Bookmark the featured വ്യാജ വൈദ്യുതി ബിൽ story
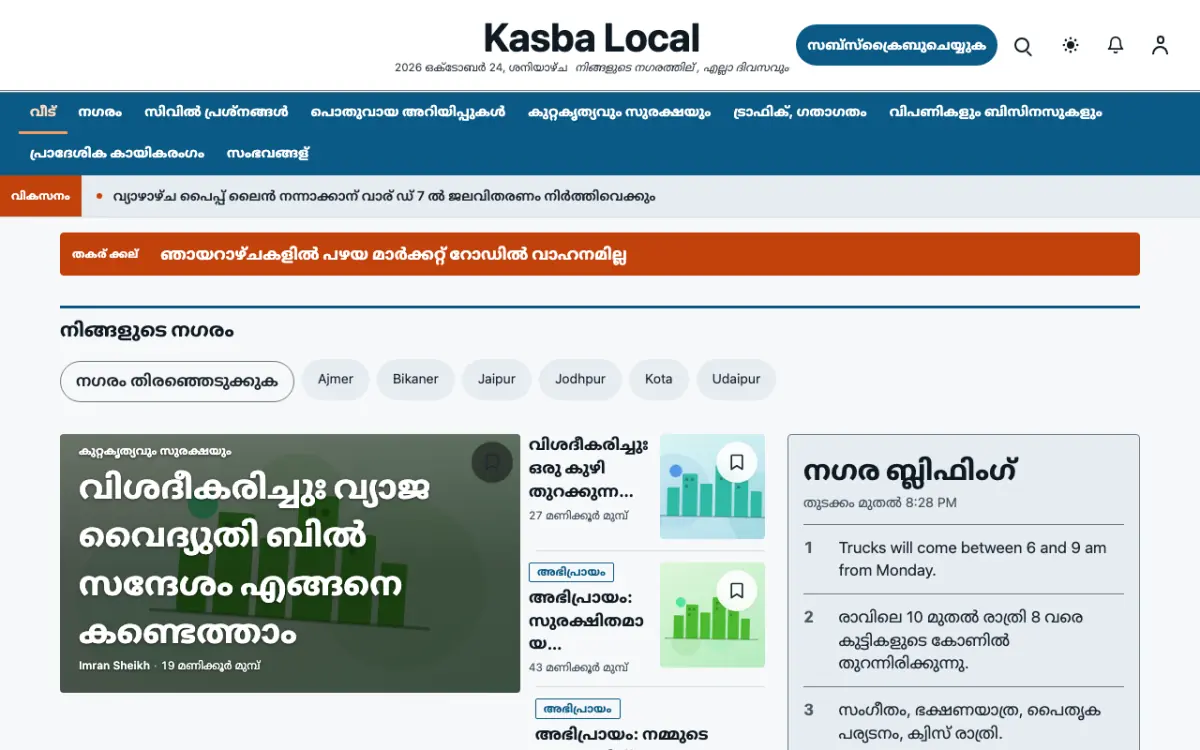 (x=492, y=462)
